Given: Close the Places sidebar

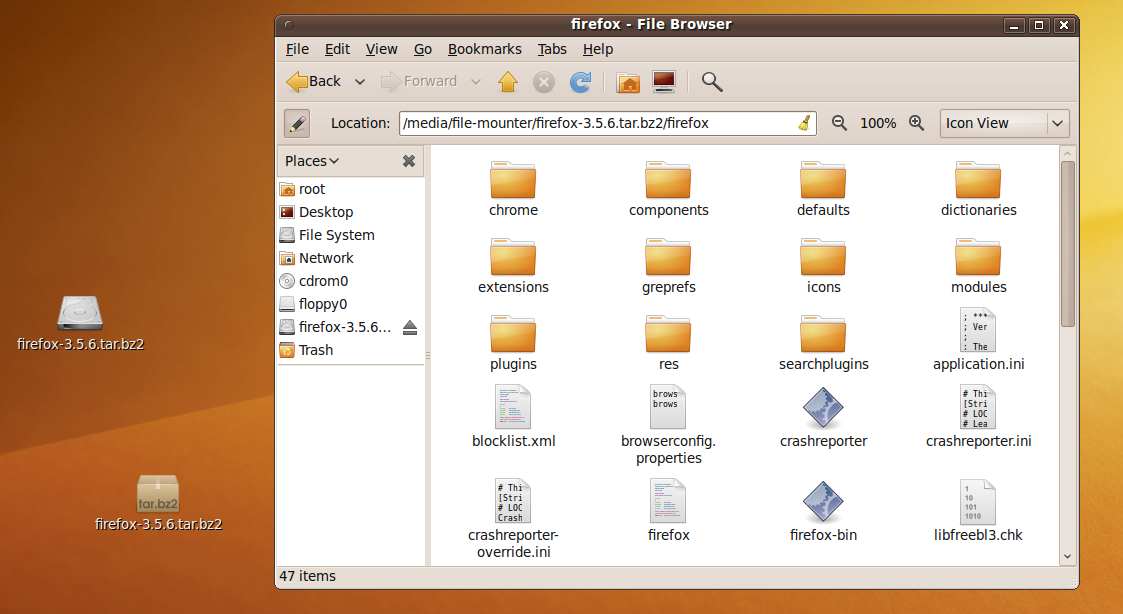Looking at the screenshot, I should [x=409, y=161].
